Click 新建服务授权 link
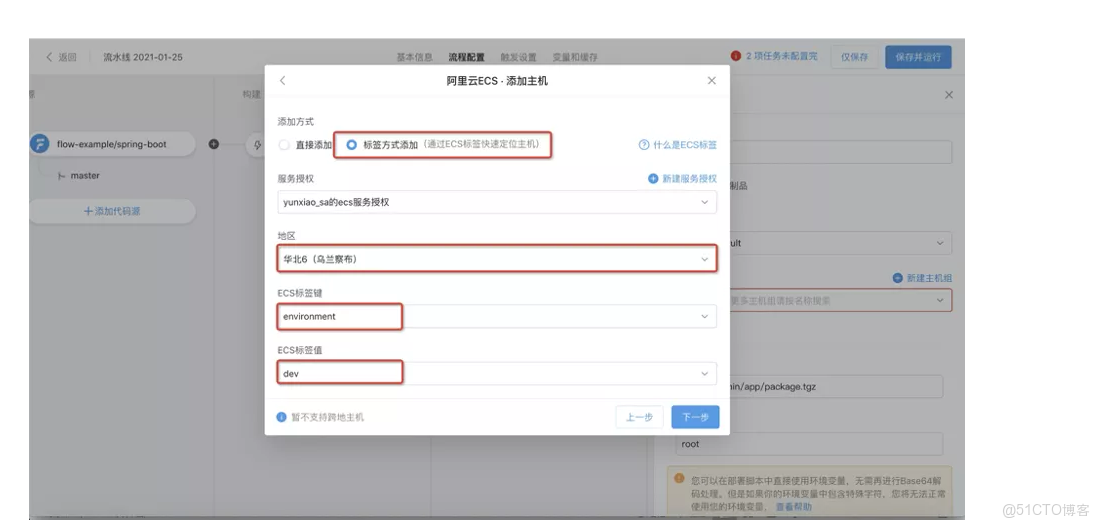The height and width of the screenshot is (527, 1100). (x=690, y=179)
